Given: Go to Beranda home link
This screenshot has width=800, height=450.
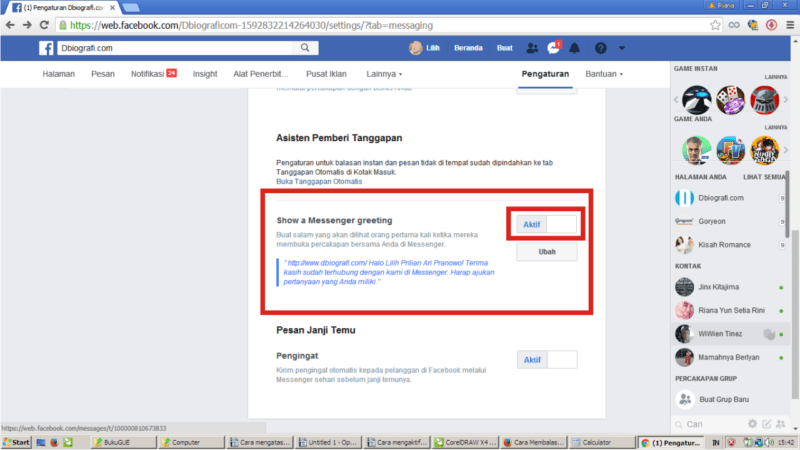Looking at the screenshot, I should pos(468,48).
